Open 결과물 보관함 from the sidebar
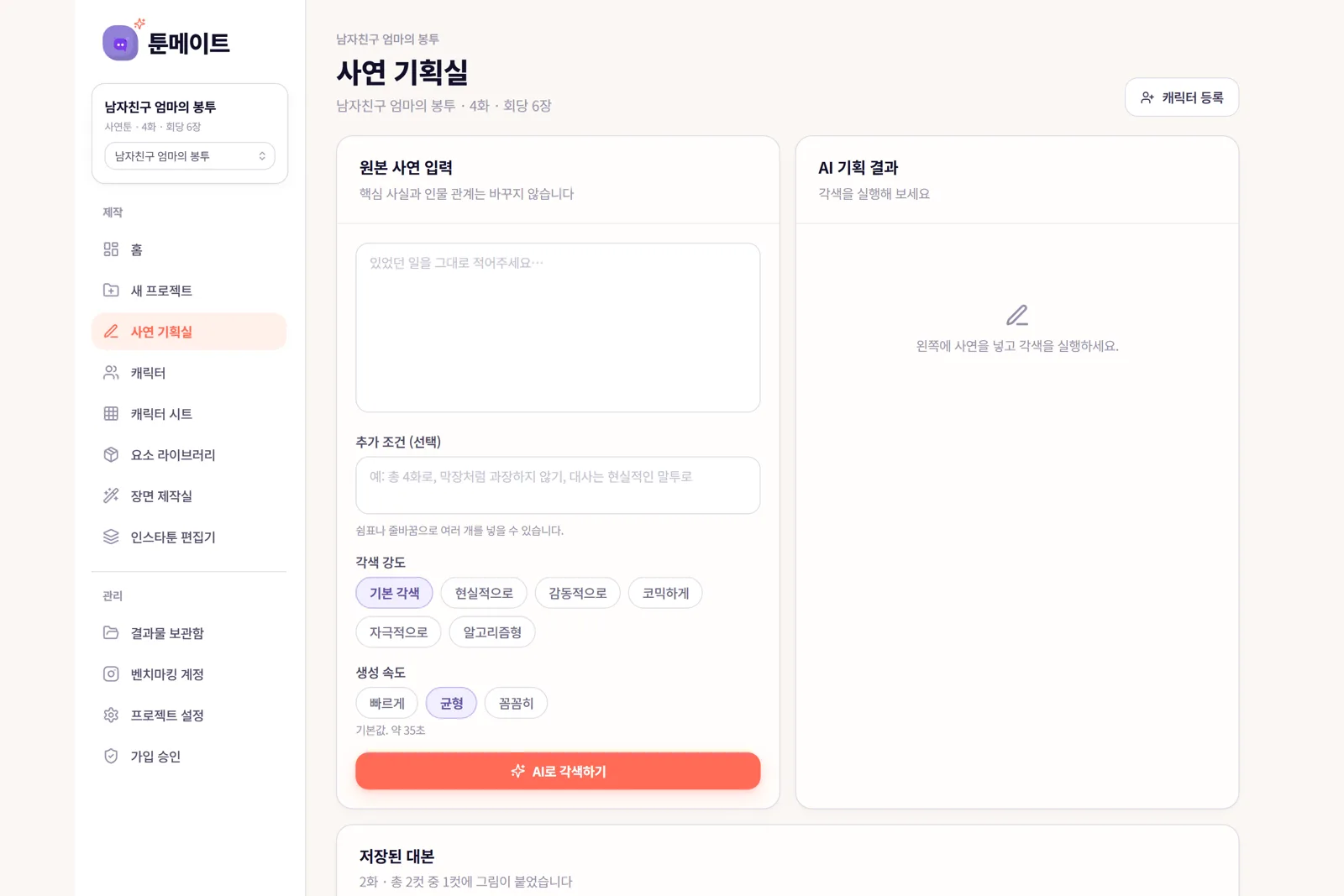Image resolution: width=1344 pixels, height=896 pixels. [189, 633]
